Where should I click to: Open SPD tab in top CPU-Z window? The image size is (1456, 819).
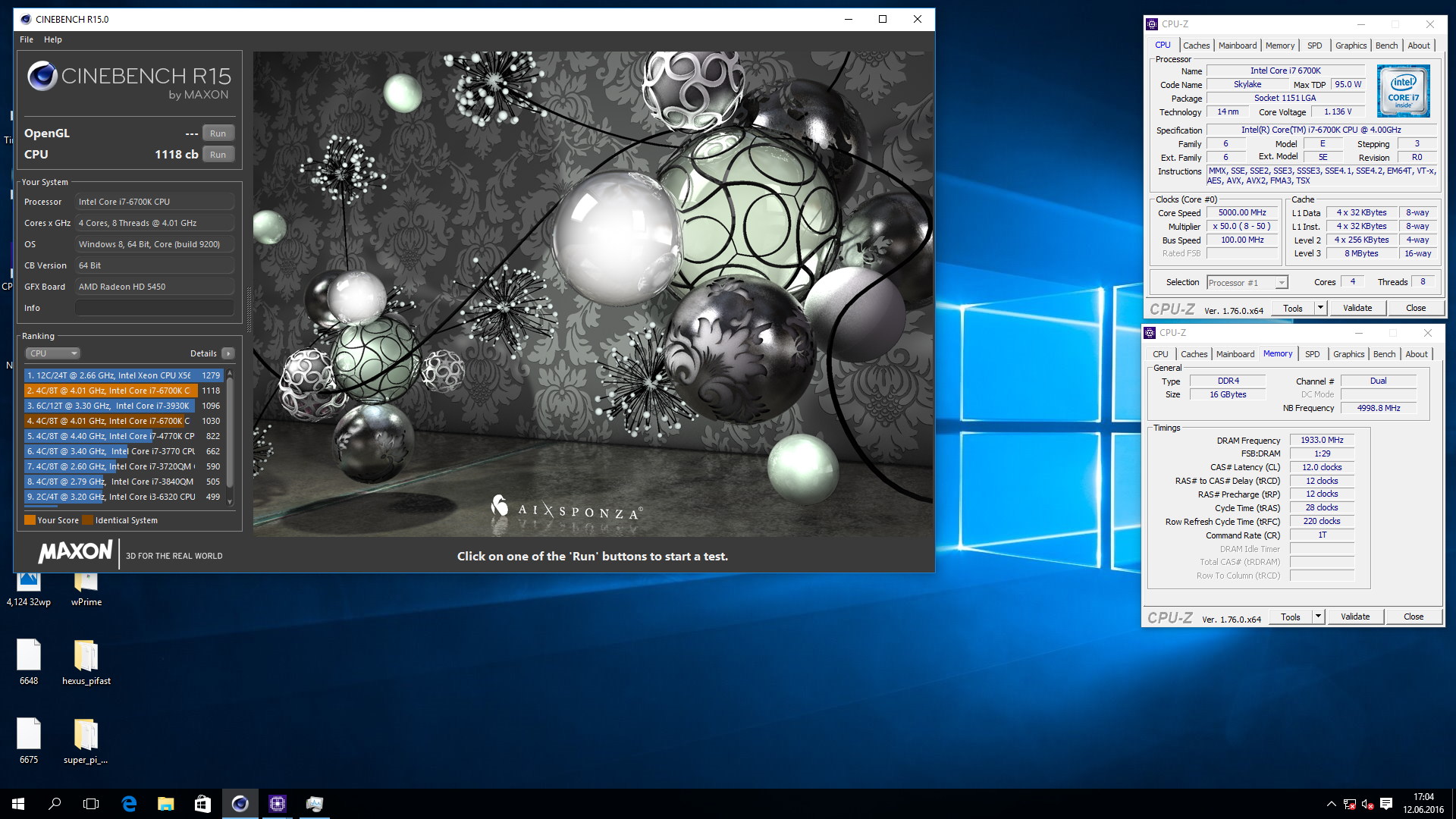tap(1315, 45)
